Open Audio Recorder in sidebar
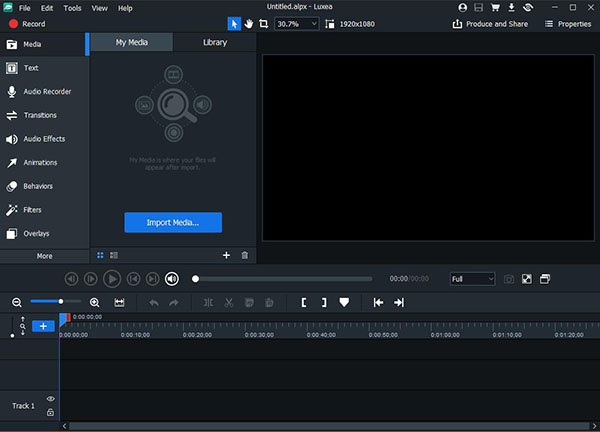Image resolution: width=600 pixels, height=432 pixels. [44, 92]
